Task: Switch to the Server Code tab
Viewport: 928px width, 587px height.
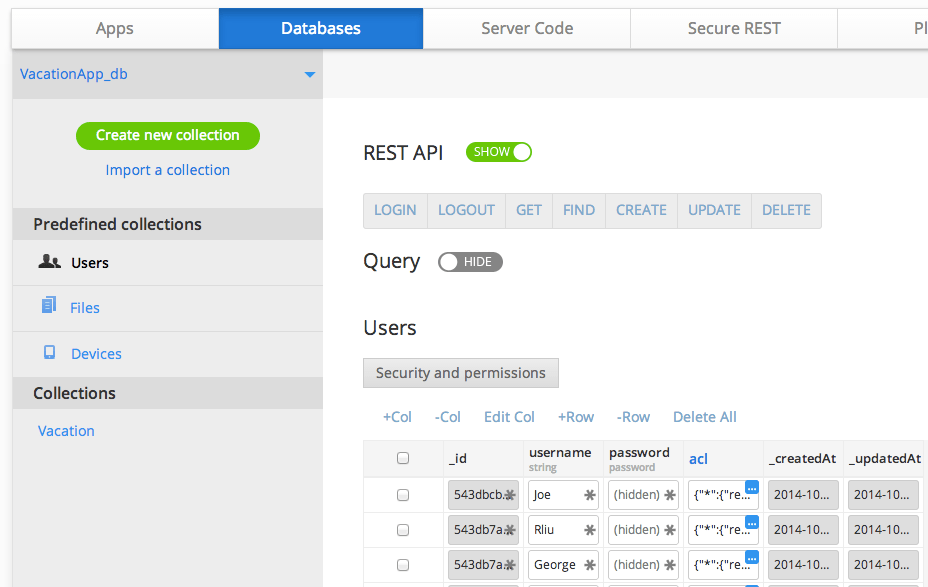Action: (x=526, y=28)
